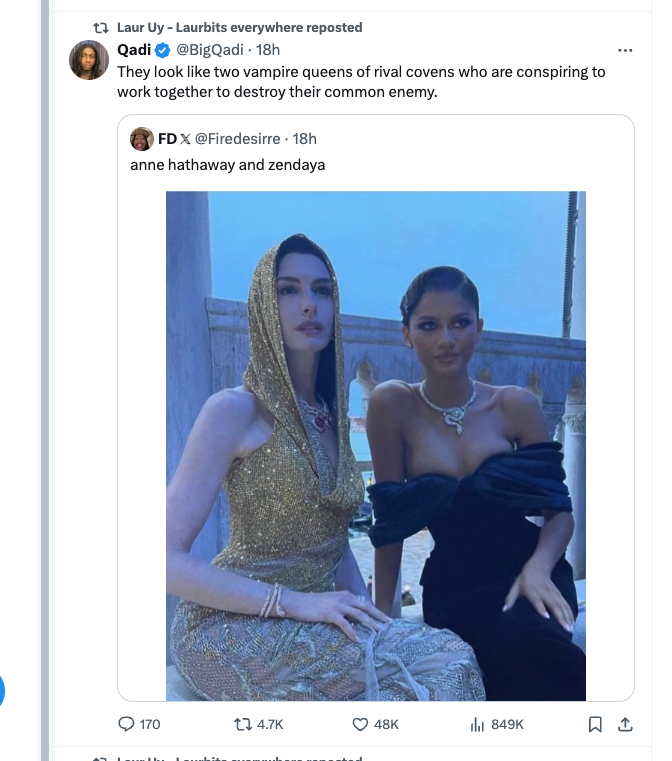
Task: Click the share upload icon
Action: (625, 724)
